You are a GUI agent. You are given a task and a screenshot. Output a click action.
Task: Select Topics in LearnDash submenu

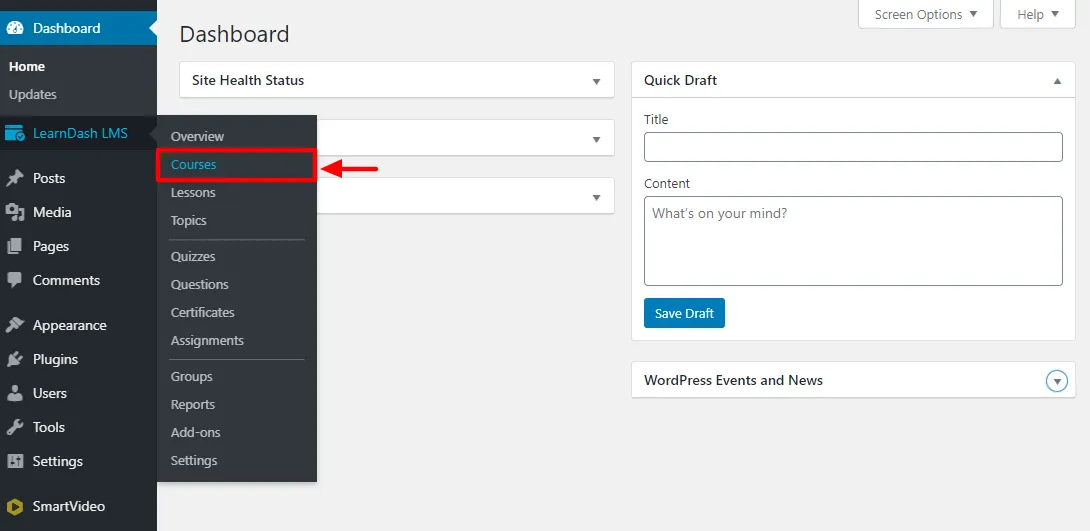(188, 220)
